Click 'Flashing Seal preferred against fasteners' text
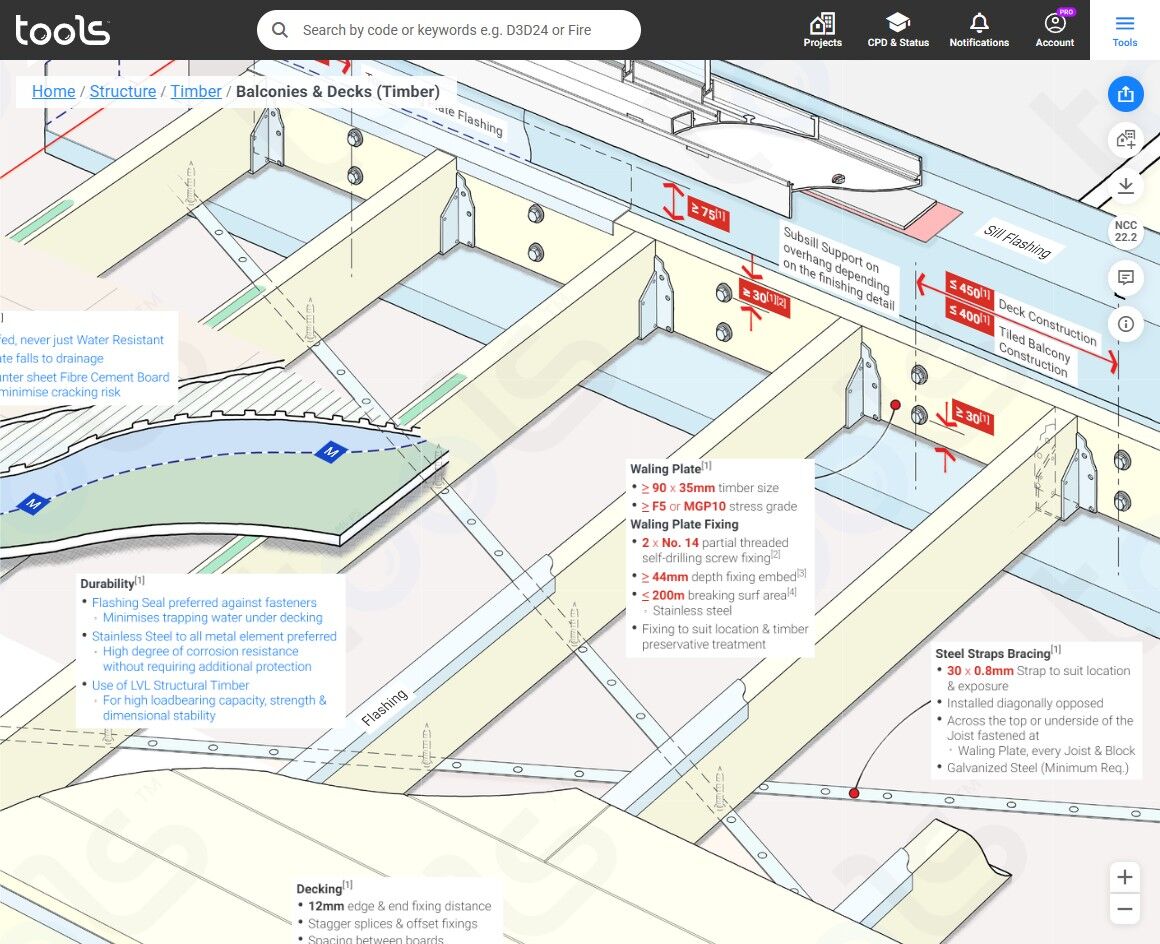 (204, 602)
